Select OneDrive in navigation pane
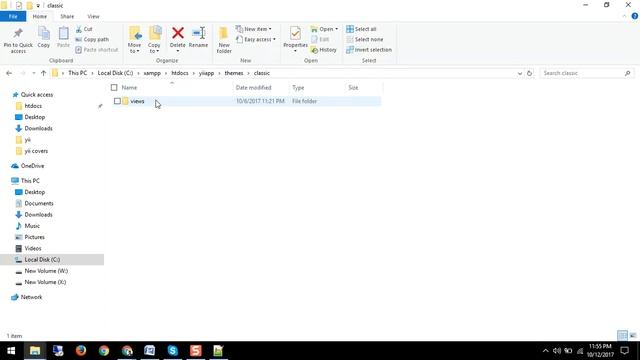This screenshot has height=360, width=640. pos(32,166)
